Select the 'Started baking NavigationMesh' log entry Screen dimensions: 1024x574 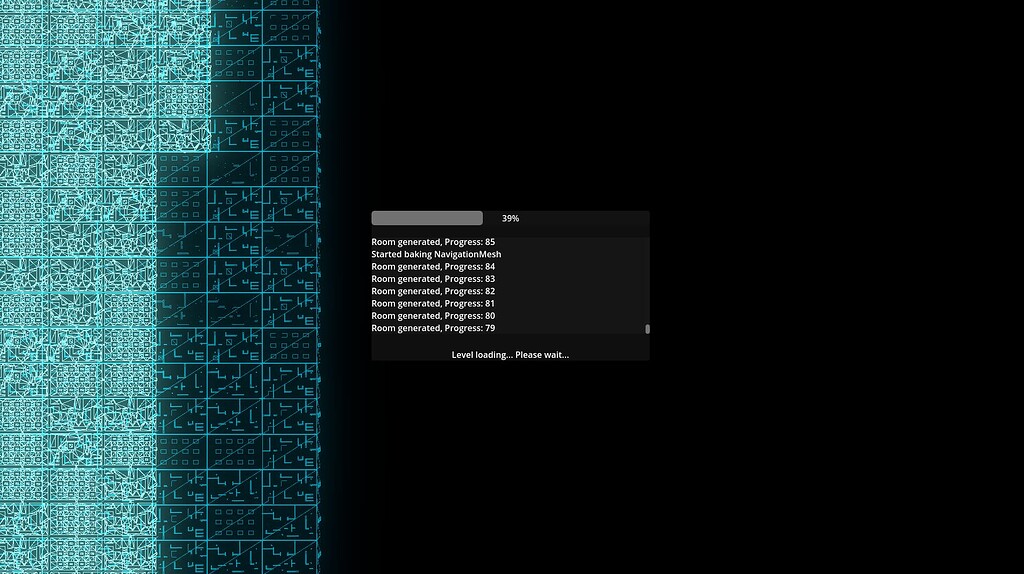436,254
